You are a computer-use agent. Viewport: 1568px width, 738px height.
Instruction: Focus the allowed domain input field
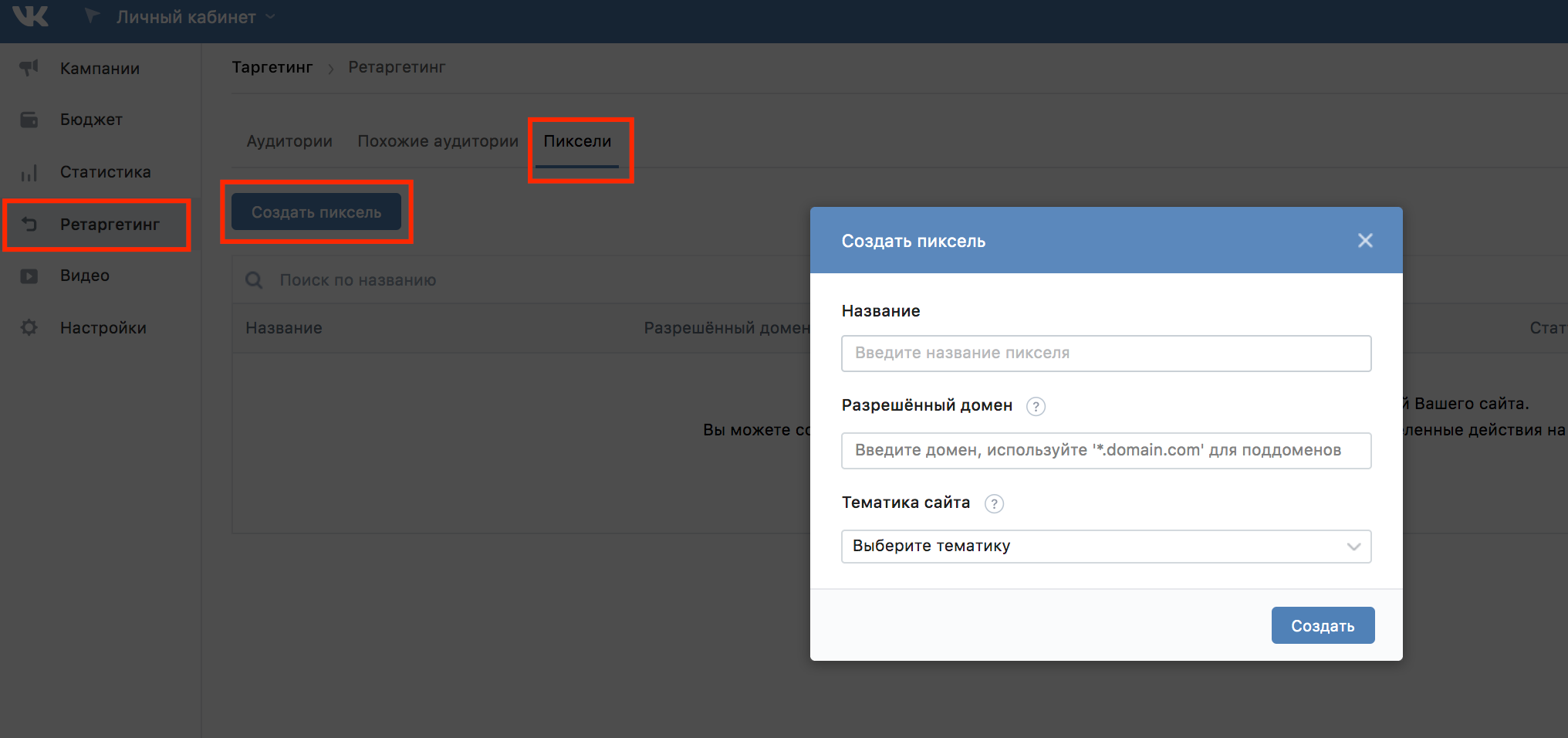tap(1106, 450)
